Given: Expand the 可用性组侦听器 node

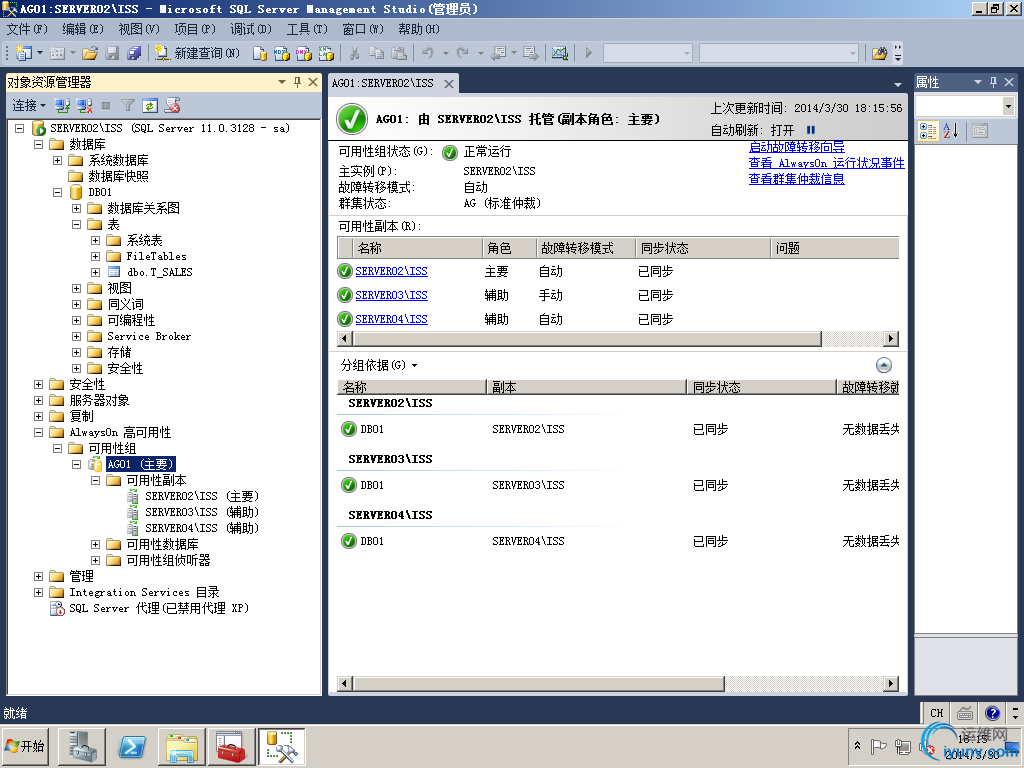Looking at the screenshot, I should [95, 560].
